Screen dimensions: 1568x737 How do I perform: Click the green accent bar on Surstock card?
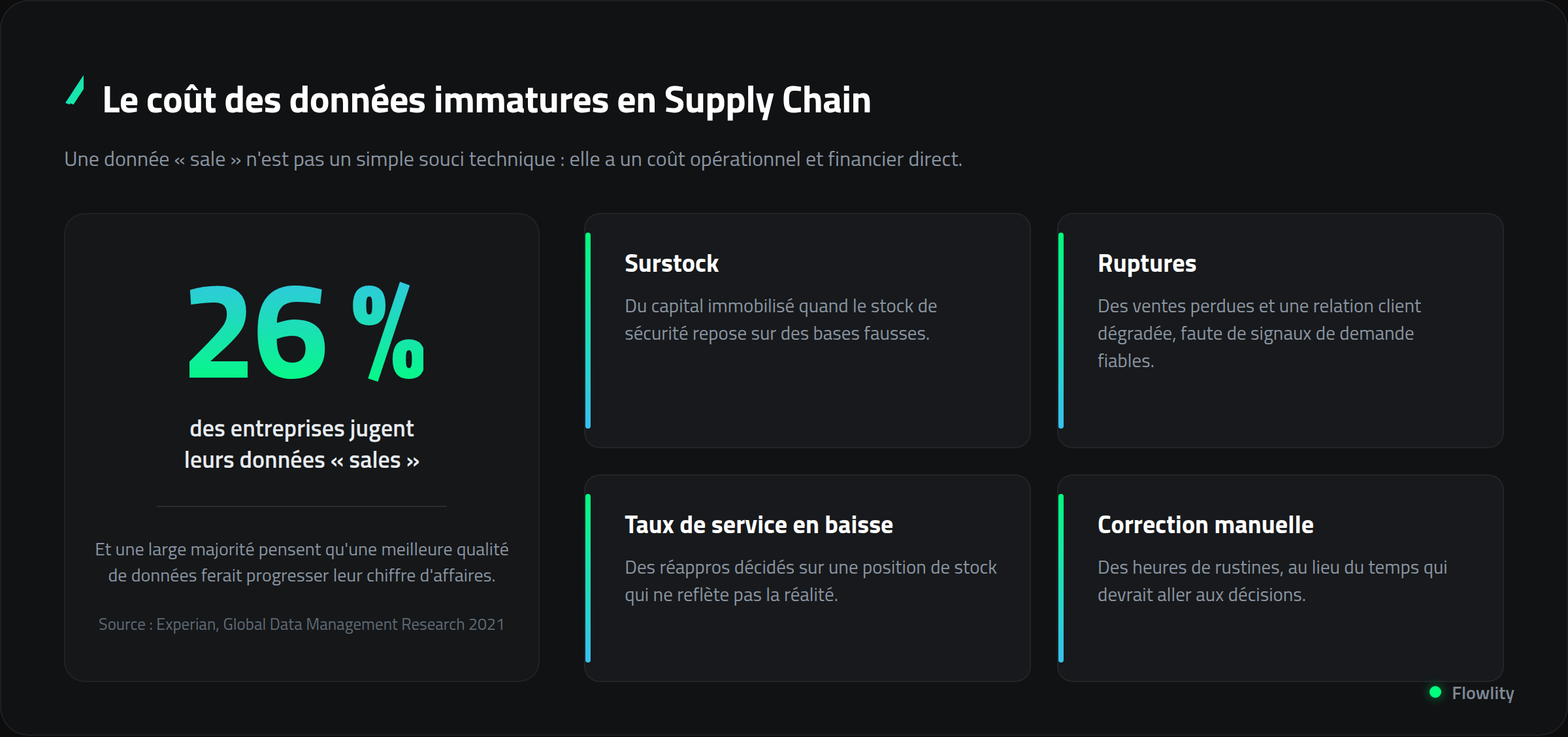tap(588, 331)
